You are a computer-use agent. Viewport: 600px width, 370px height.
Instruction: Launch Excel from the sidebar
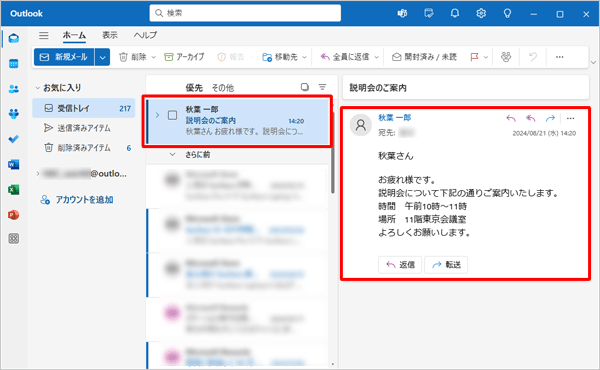pyautogui.click(x=14, y=189)
